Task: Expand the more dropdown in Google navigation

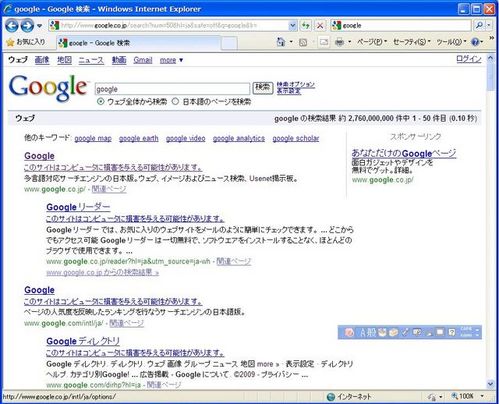Action: tap(171, 60)
